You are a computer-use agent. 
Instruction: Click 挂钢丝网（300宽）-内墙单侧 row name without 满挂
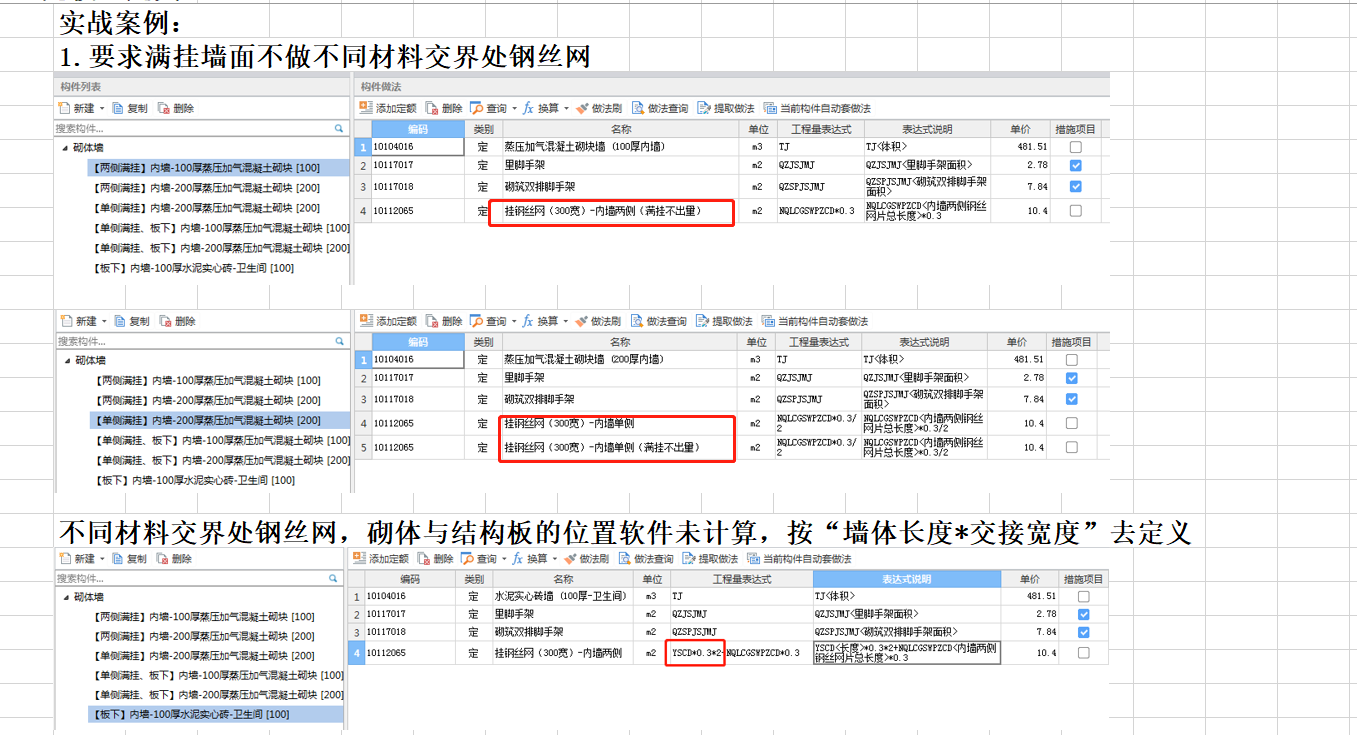point(568,424)
